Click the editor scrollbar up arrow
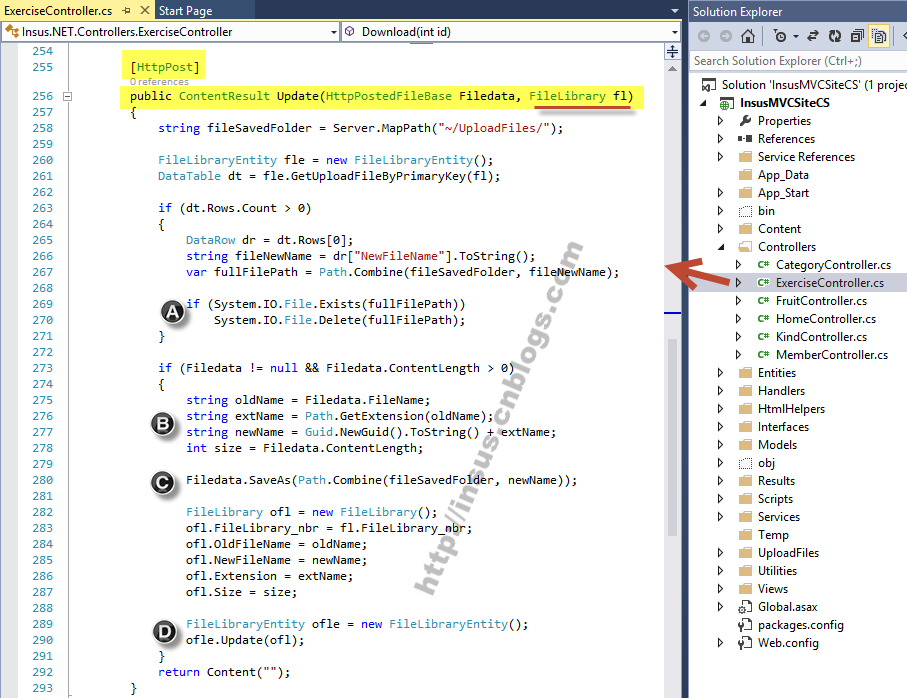The image size is (907, 698). point(672,69)
